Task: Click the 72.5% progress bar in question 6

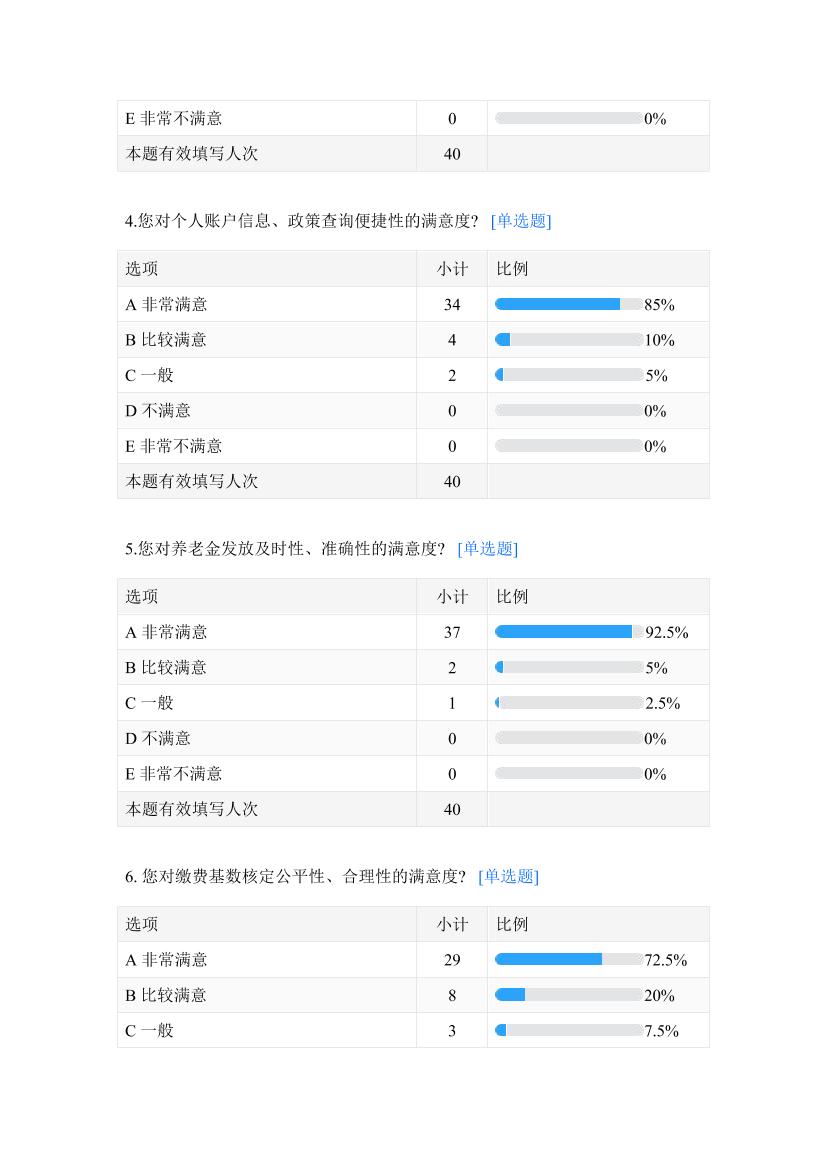Action: tap(568, 960)
